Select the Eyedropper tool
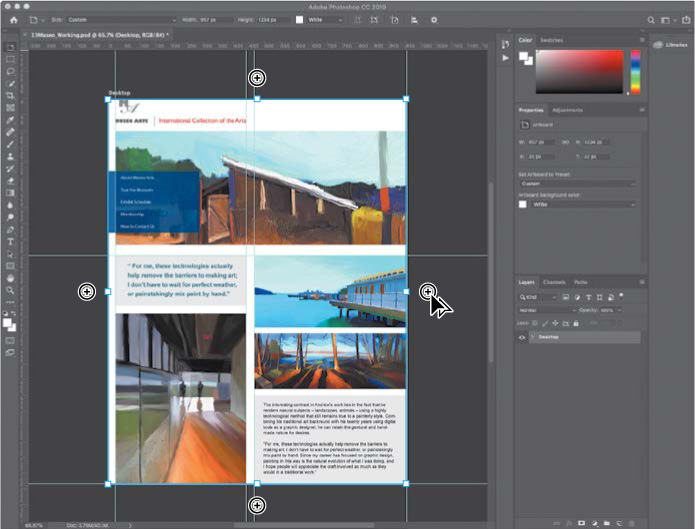This screenshot has height=529, width=695. (10, 119)
